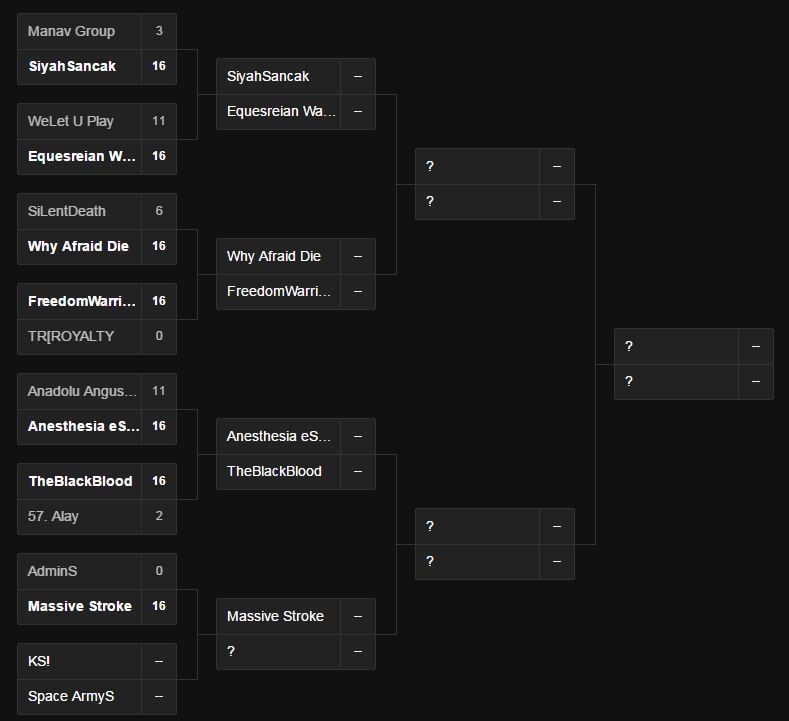The image size is (789, 721).
Task: Select SiLentDeath's score of 6
Action: tap(159, 211)
